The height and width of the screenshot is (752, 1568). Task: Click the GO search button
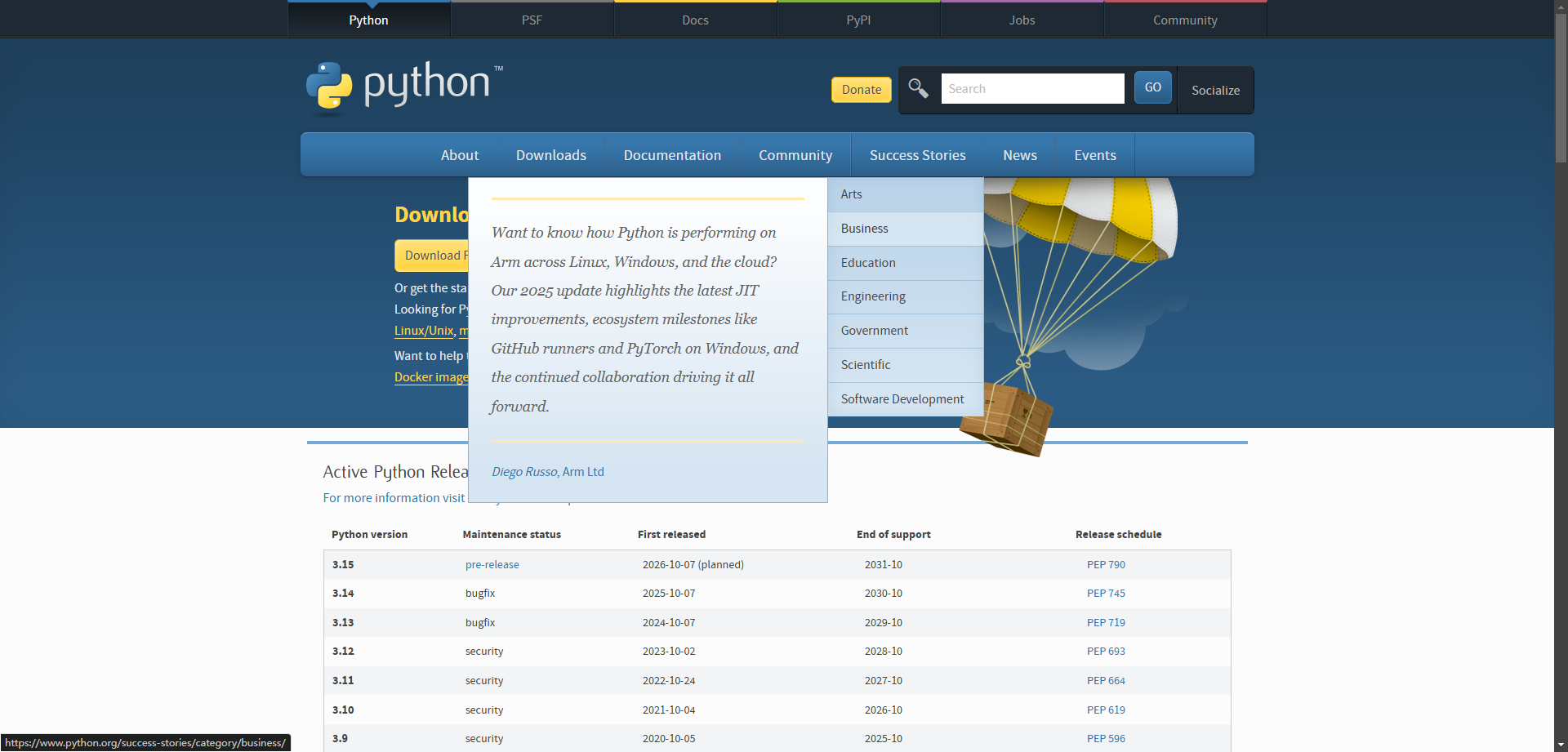point(1152,87)
